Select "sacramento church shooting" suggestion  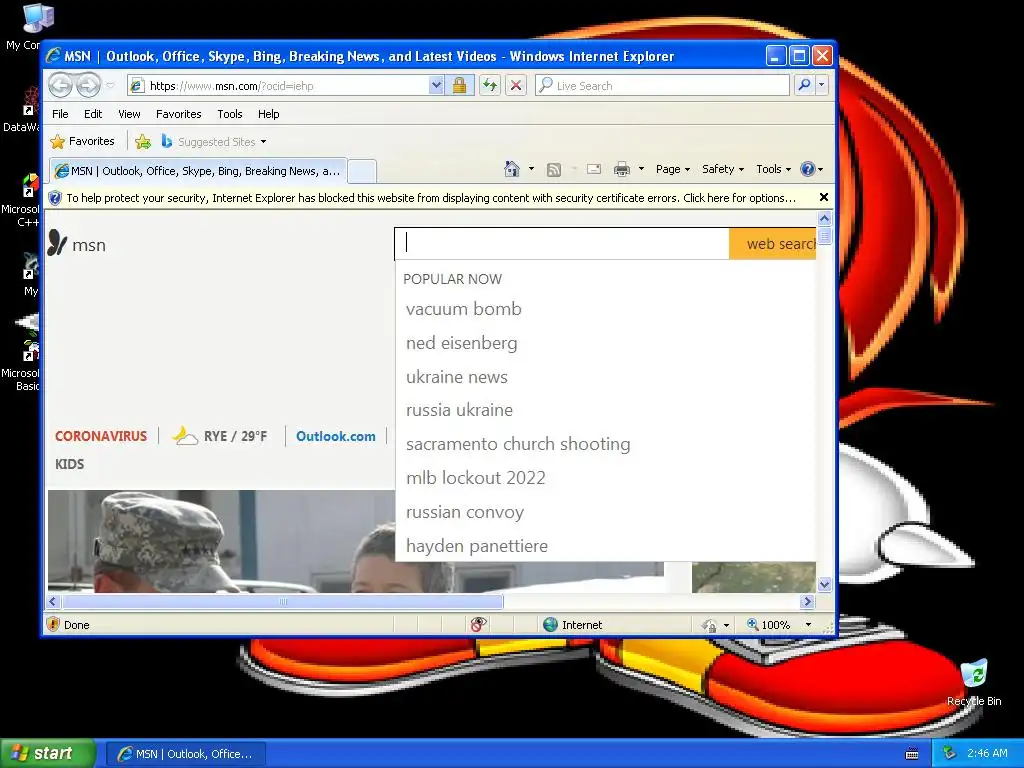[518, 444]
